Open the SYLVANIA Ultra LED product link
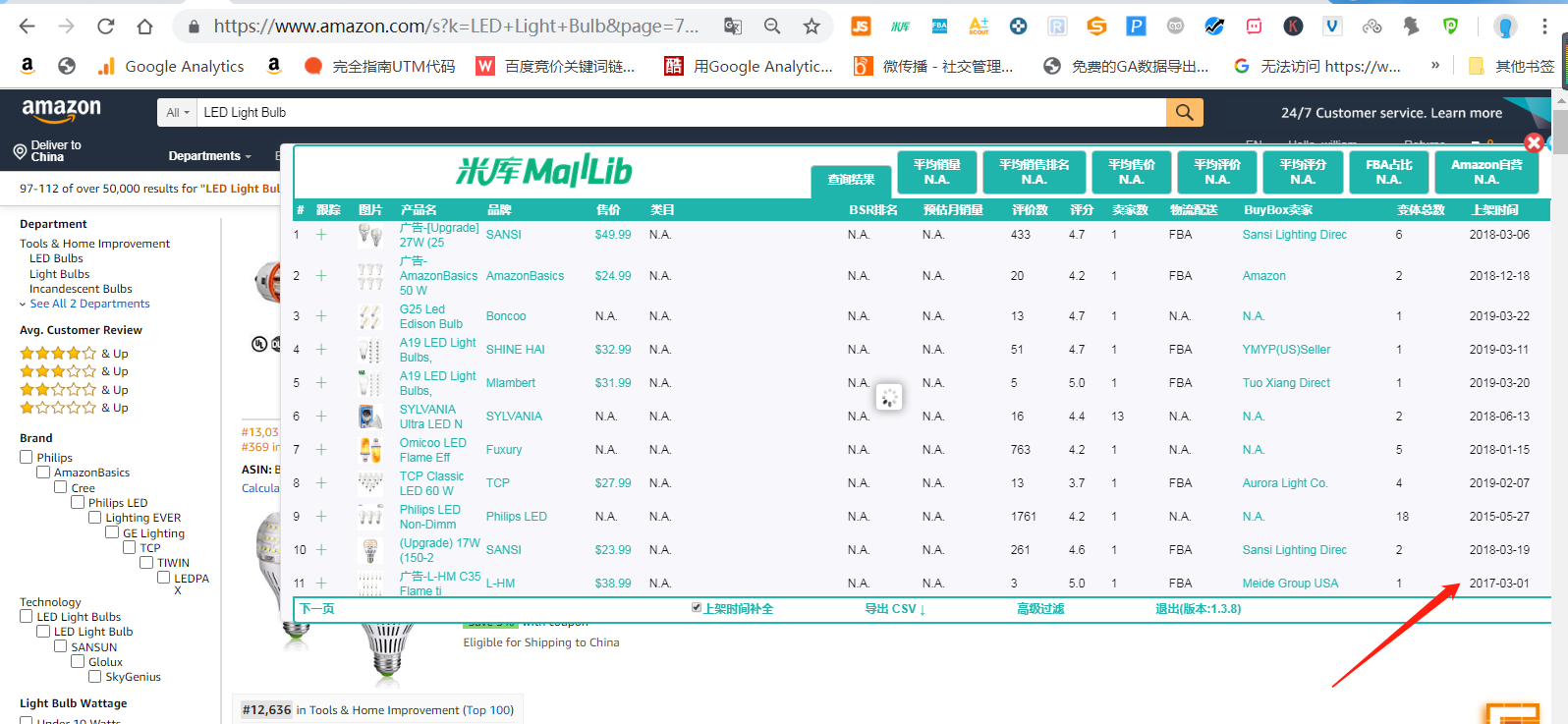The image size is (1568, 724). (430, 417)
